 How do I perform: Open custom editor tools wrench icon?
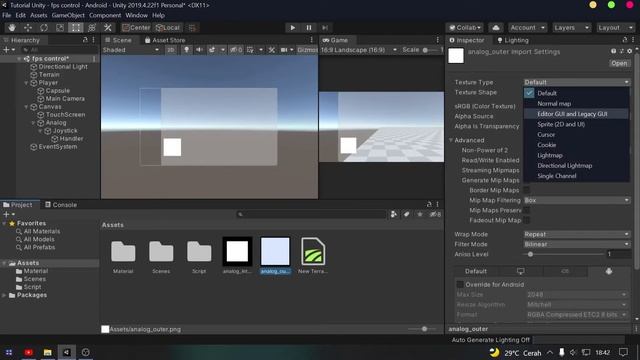pyautogui.click(x=108, y=28)
